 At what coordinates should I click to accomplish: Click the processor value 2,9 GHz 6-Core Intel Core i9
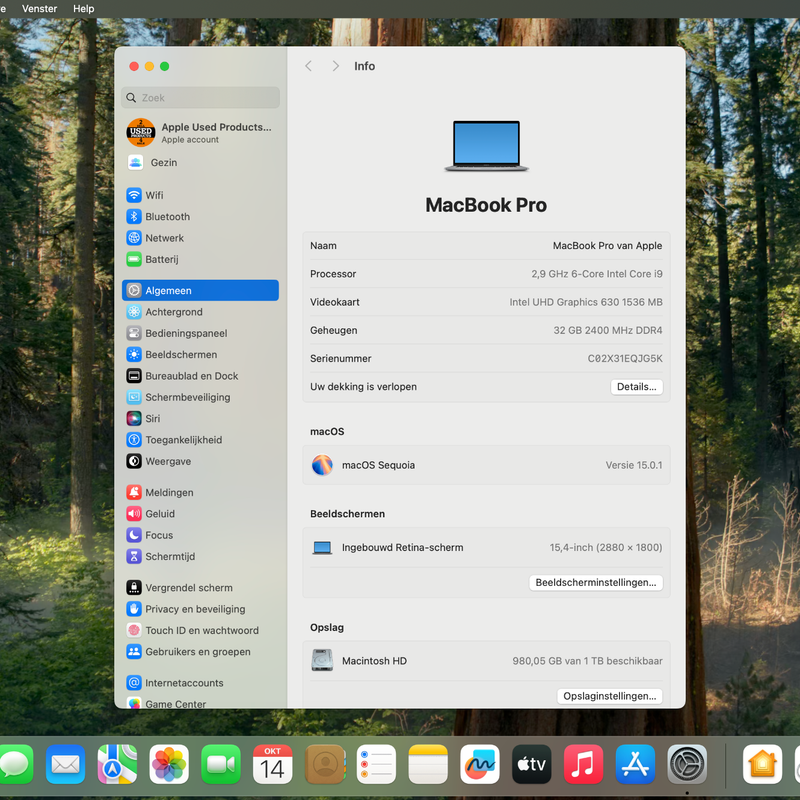click(597, 274)
